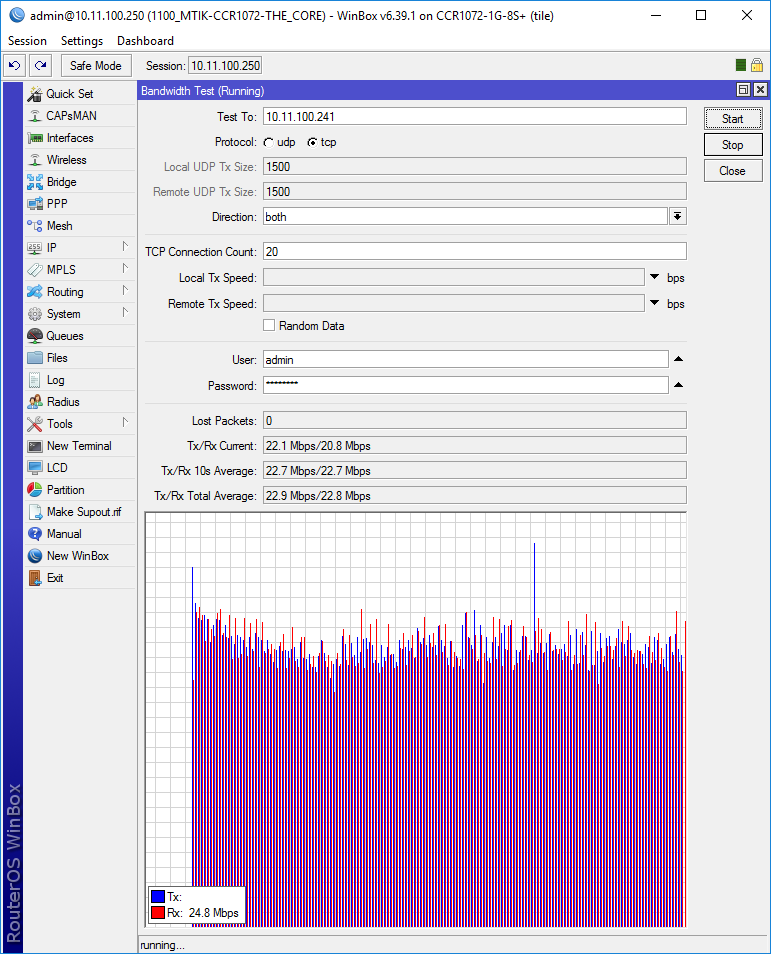
Task: Select the udp protocol radio button
Action: [x=268, y=142]
